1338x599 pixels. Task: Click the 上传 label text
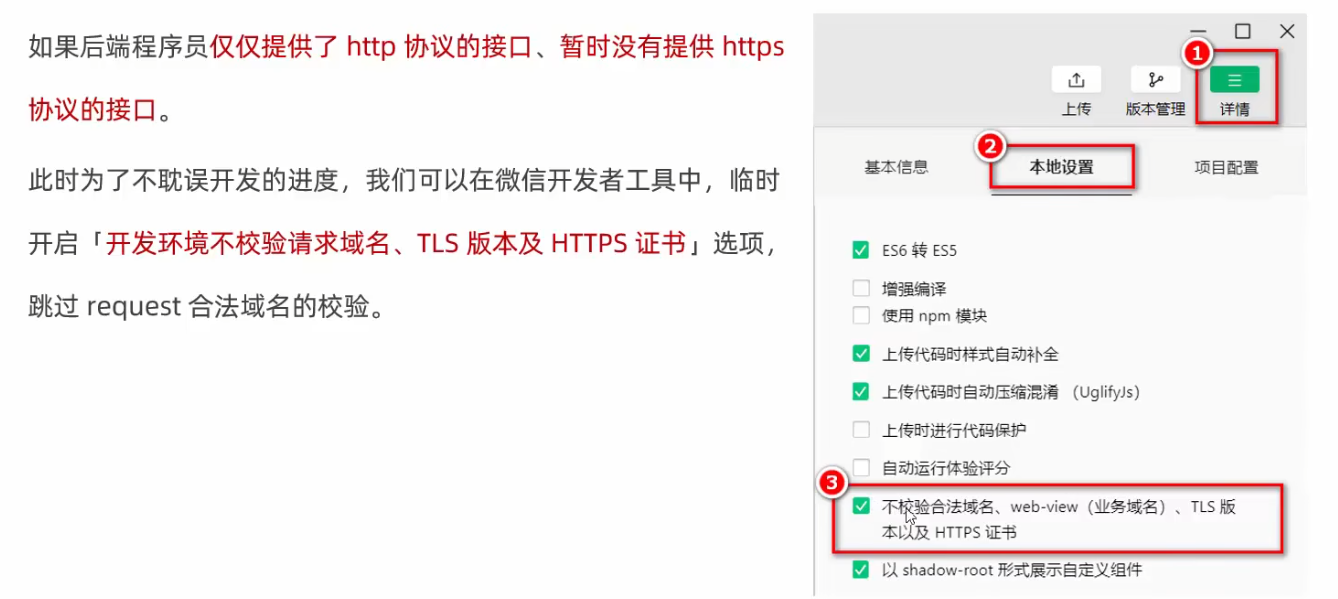pyautogui.click(x=1076, y=109)
